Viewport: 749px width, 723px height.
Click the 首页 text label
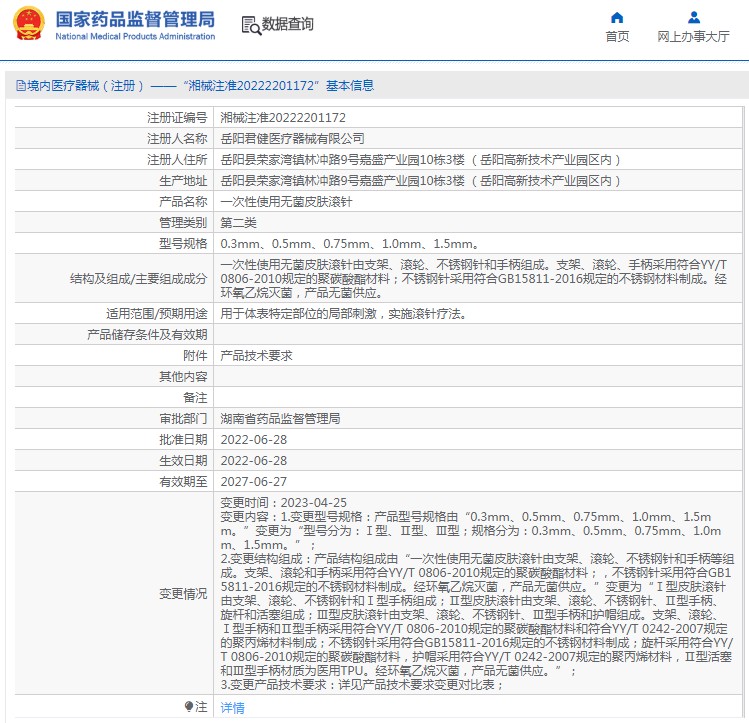(x=617, y=37)
